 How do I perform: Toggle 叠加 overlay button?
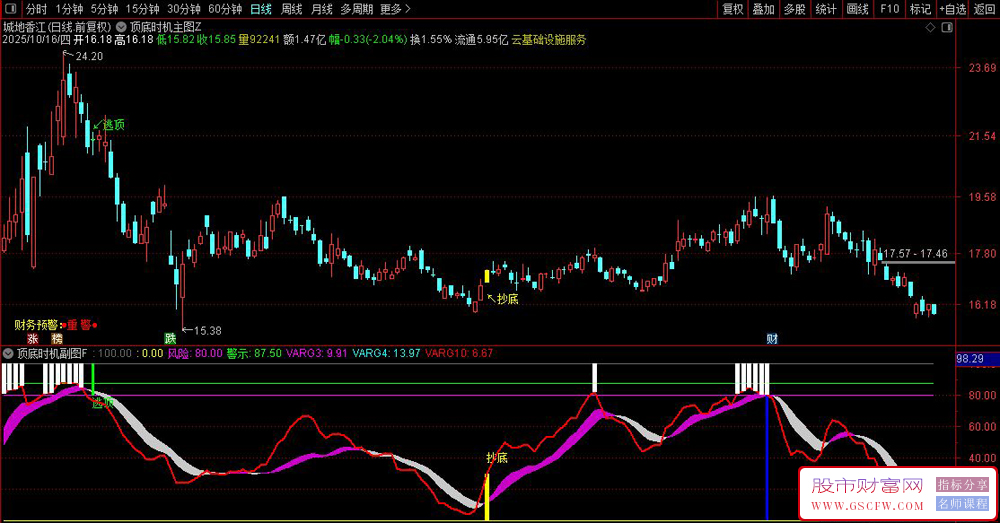763,9
